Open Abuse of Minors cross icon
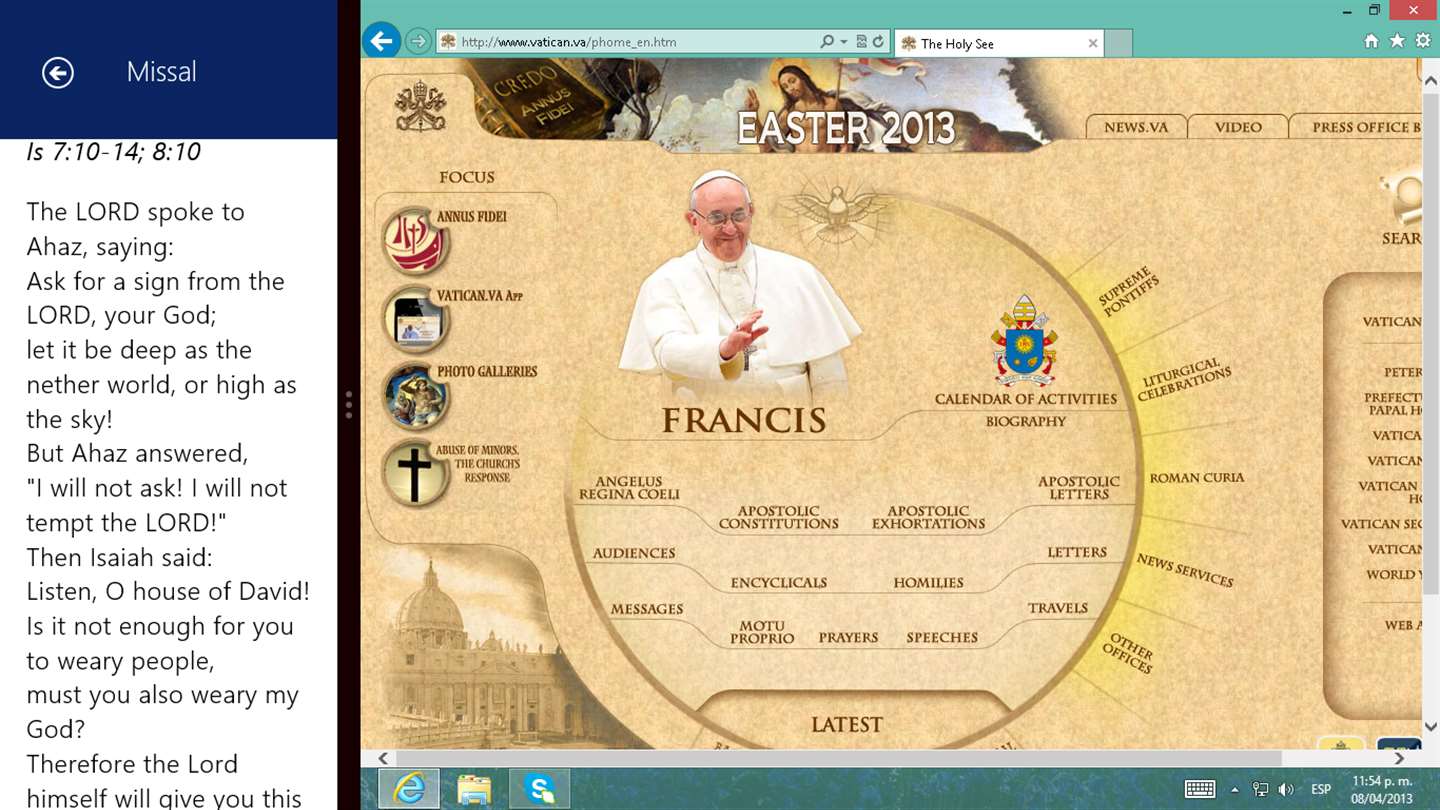Viewport: 1440px width, 810px height. (x=415, y=473)
